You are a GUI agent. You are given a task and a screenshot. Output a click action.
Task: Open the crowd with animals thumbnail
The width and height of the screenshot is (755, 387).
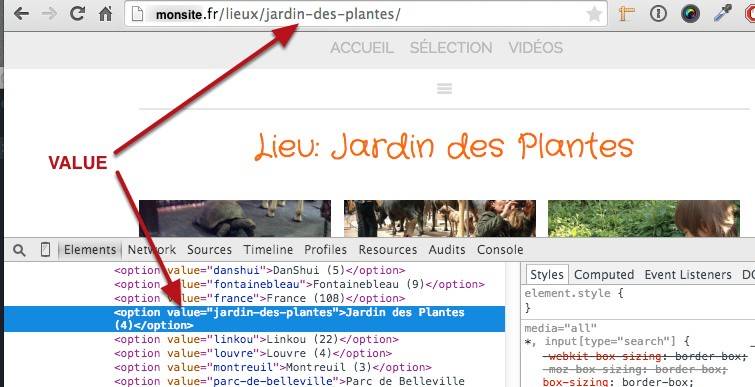pyautogui.click(x=440, y=219)
